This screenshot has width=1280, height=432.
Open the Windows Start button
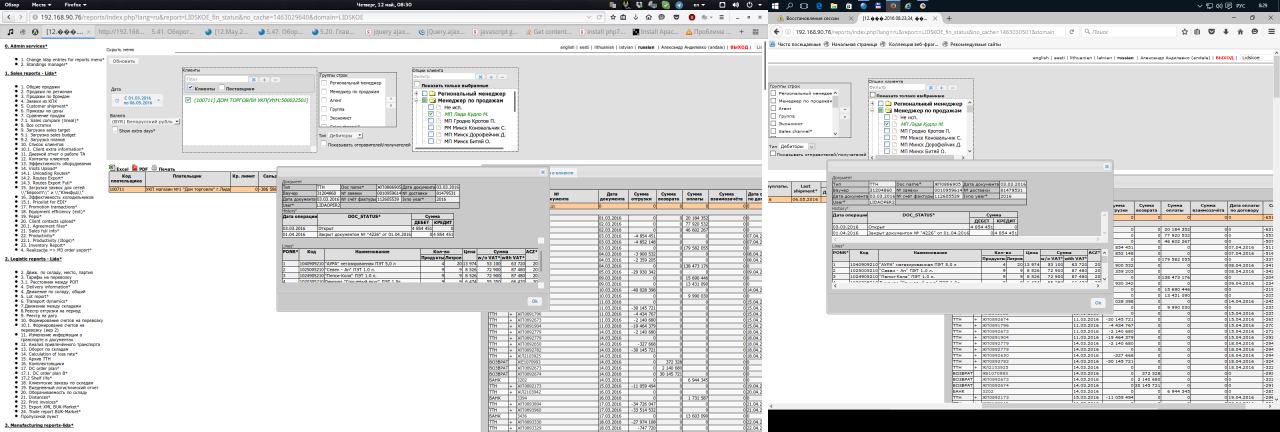point(775,6)
